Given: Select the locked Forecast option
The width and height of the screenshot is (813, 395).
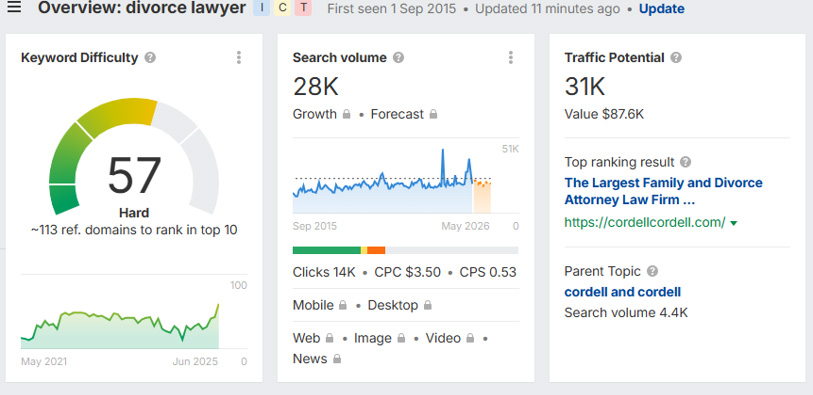Looking at the screenshot, I should coord(404,114).
